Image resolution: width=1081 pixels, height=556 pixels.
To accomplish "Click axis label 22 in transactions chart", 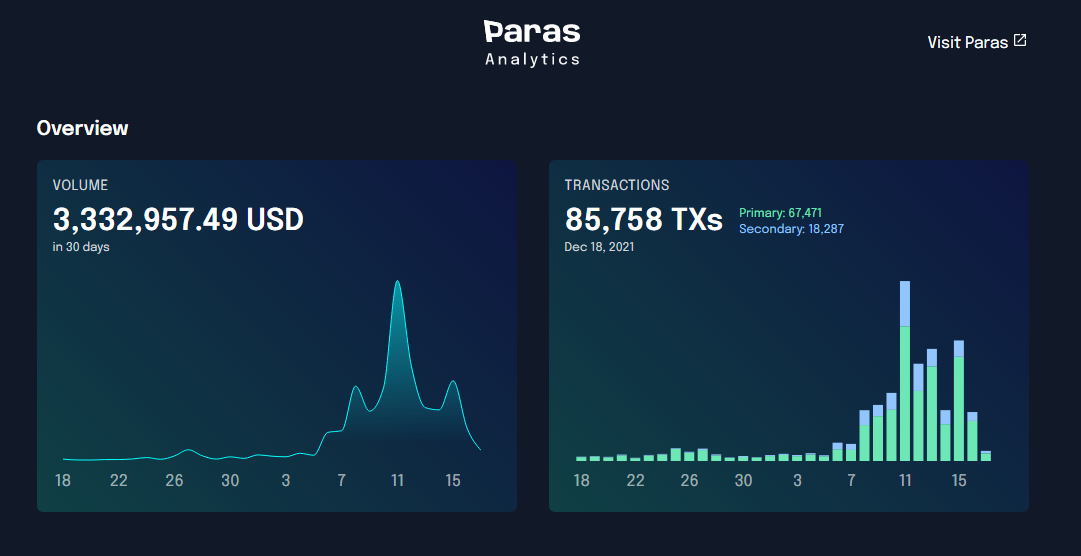I will click(636, 480).
